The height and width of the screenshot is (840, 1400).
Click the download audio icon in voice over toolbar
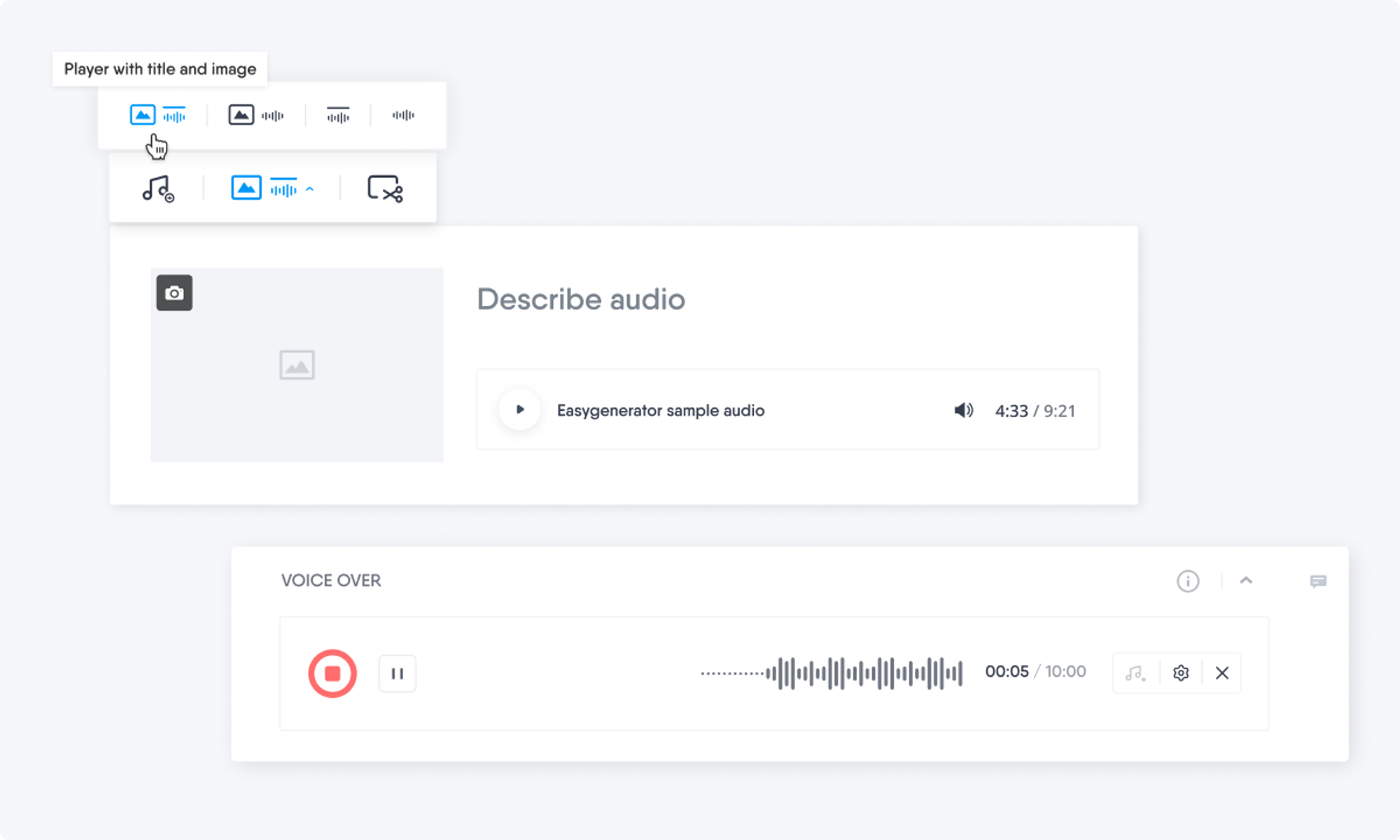(x=1135, y=673)
